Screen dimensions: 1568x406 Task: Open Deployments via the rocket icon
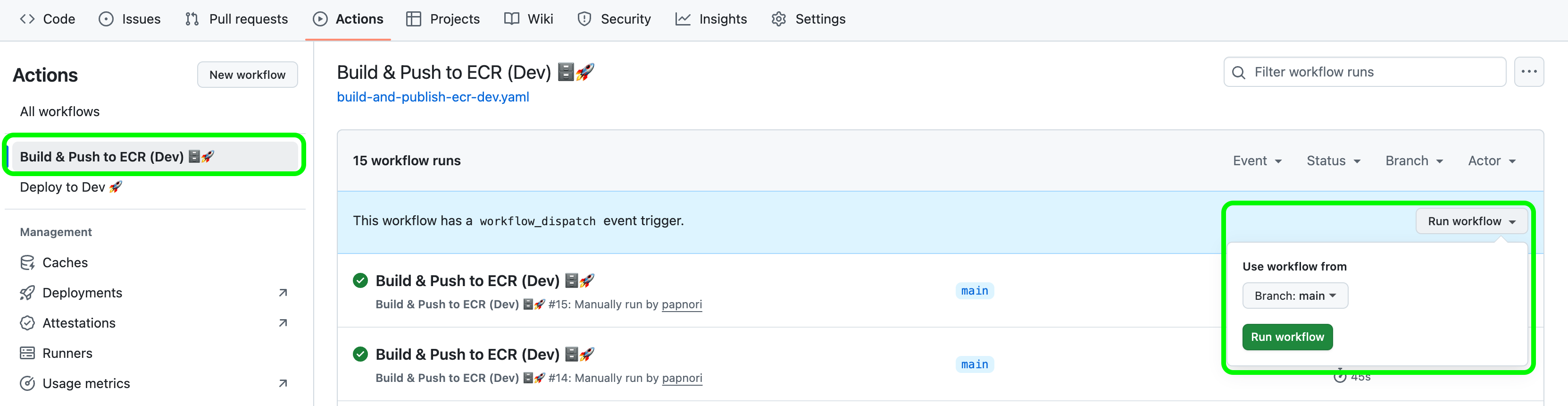point(28,293)
